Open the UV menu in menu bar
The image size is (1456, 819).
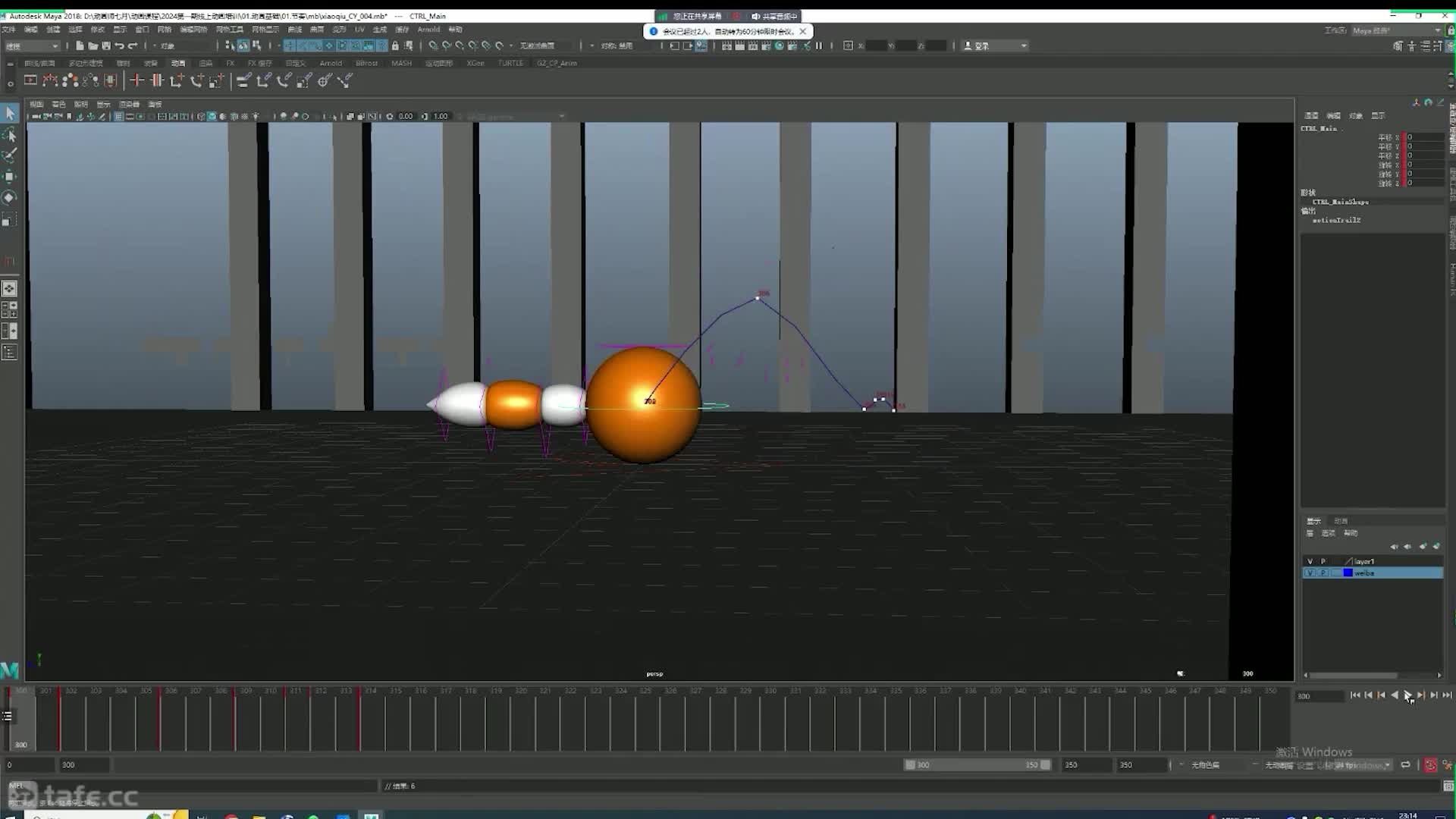pyautogui.click(x=359, y=30)
